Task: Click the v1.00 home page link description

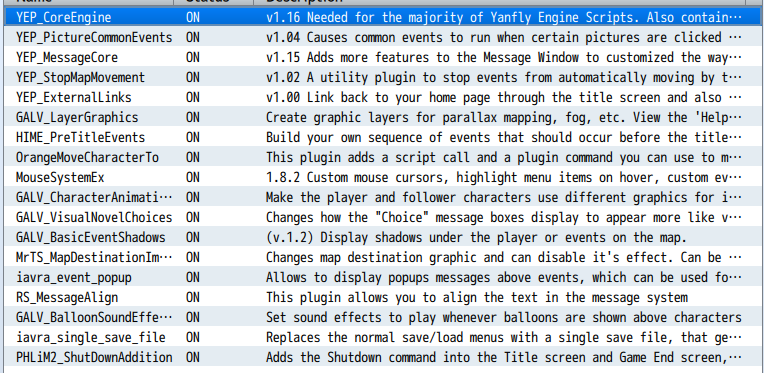Action: click(x=504, y=97)
